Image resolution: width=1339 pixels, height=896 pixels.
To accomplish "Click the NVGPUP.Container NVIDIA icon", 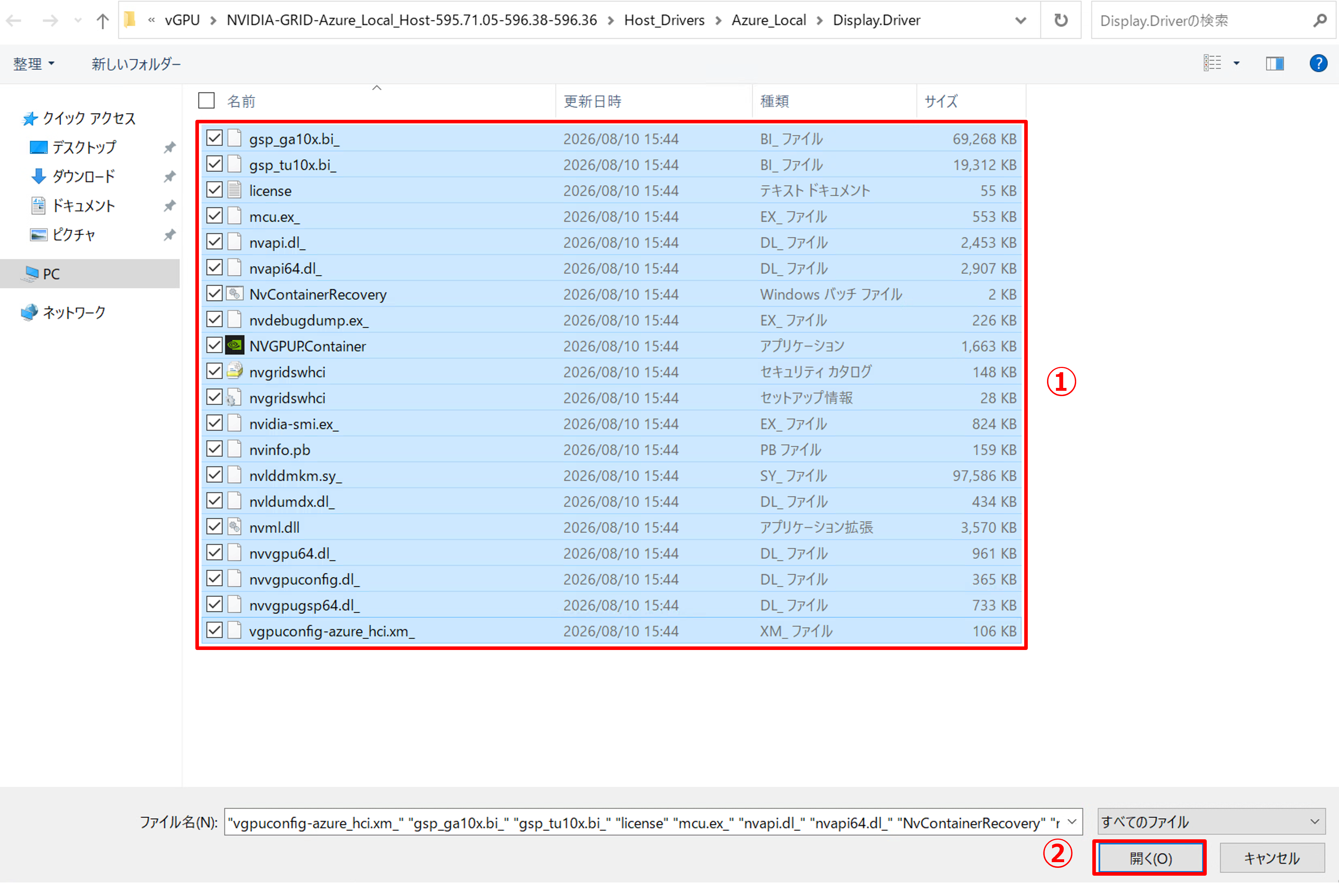I will coord(235,346).
